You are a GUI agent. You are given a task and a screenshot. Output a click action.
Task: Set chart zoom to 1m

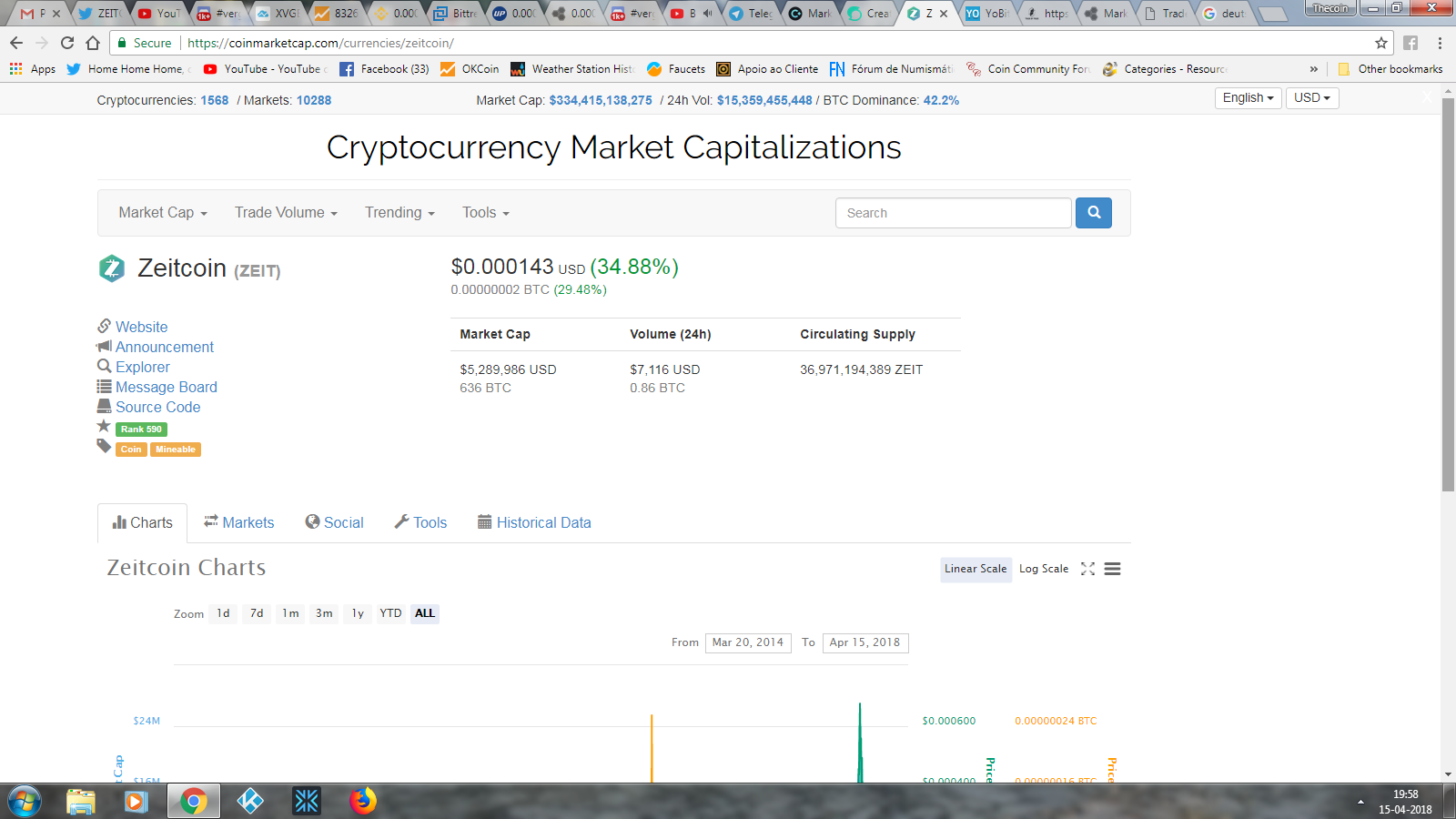pyautogui.click(x=290, y=613)
